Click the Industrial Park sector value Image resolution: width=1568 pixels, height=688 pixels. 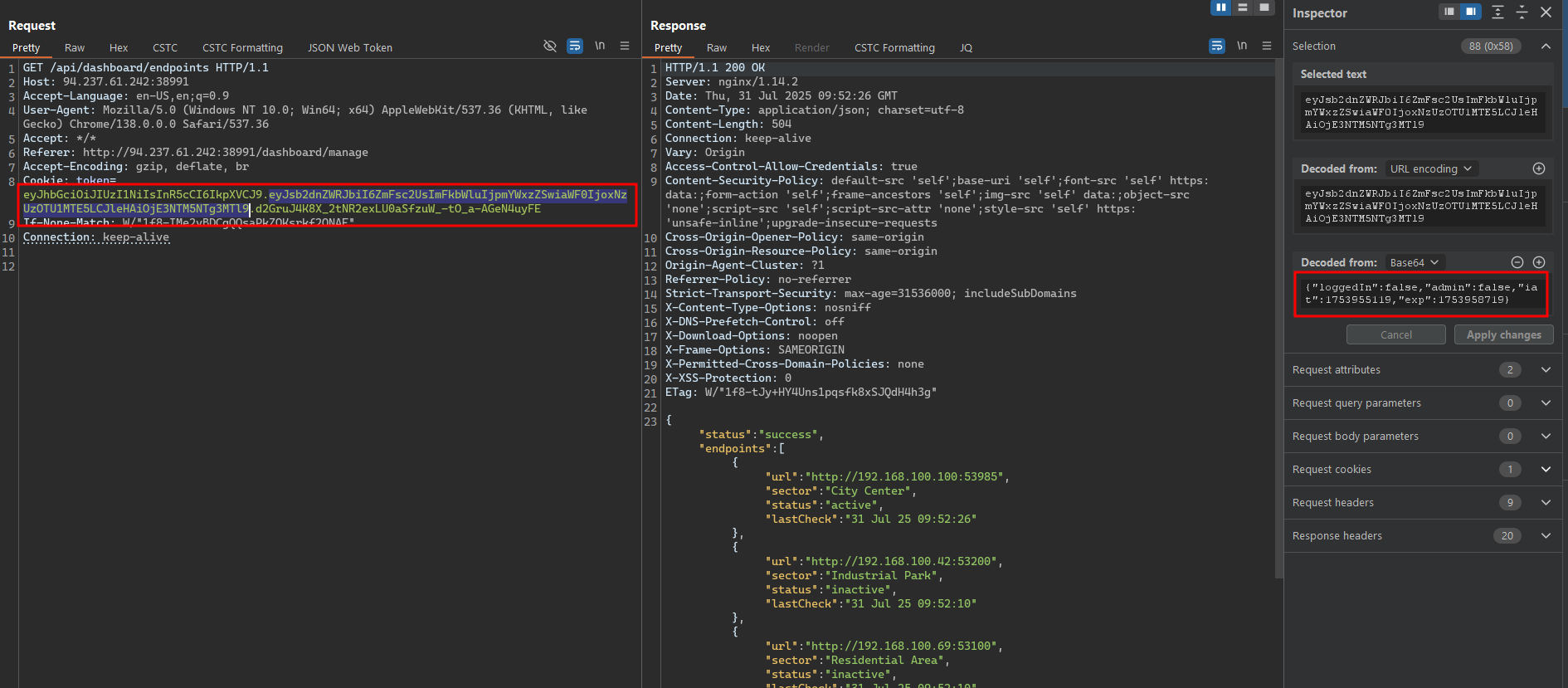coord(884,575)
